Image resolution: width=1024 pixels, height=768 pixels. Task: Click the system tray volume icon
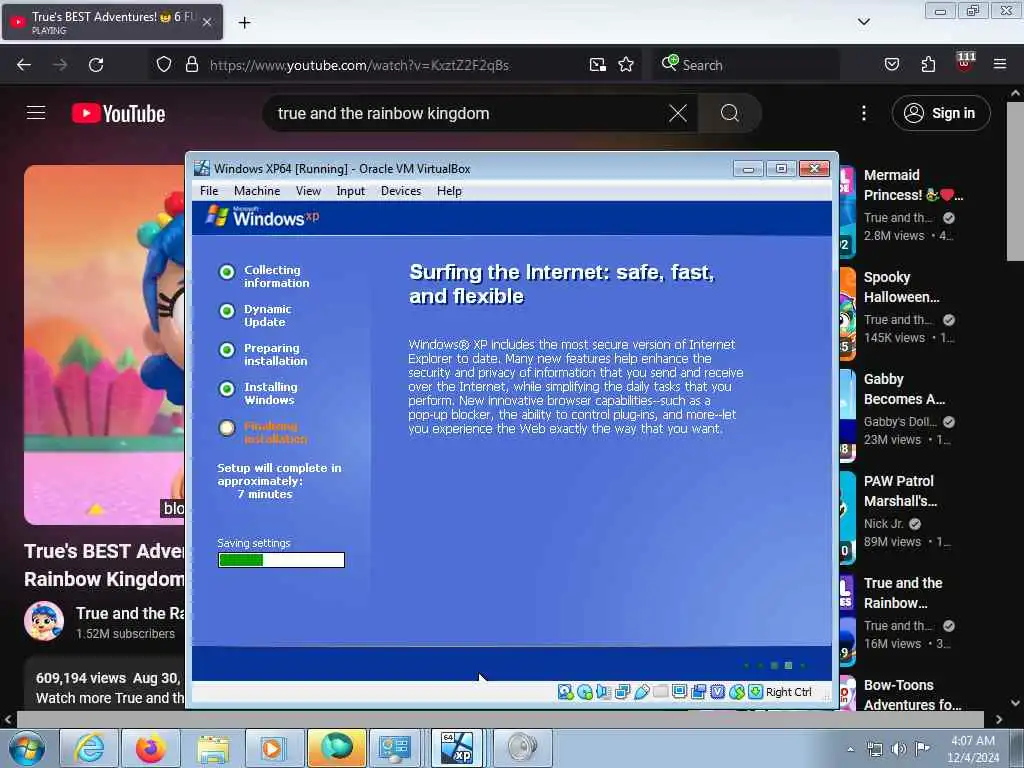tap(899, 749)
